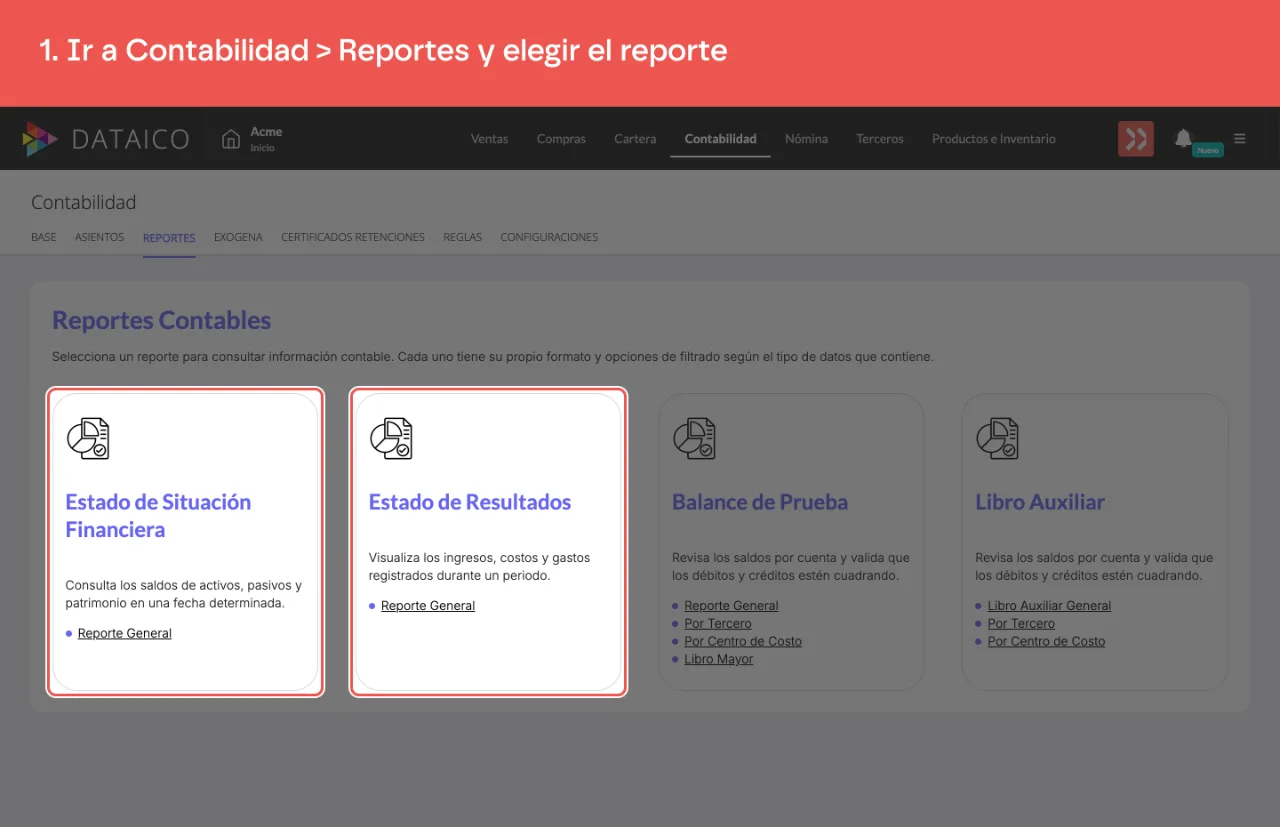Open Por Centro de Costo under Libro Auxiliar

[x=1046, y=642]
